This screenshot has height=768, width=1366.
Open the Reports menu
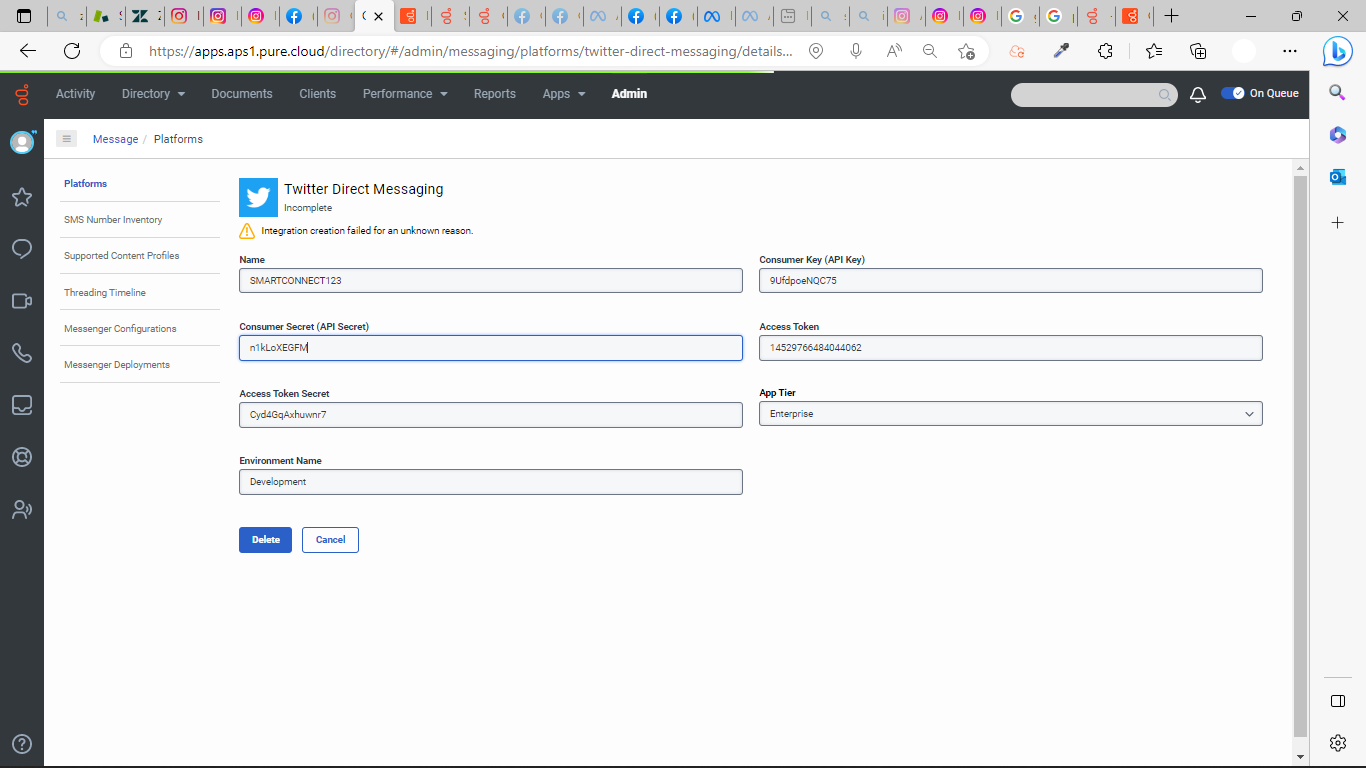pyautogui.click(x=495, y=94)
